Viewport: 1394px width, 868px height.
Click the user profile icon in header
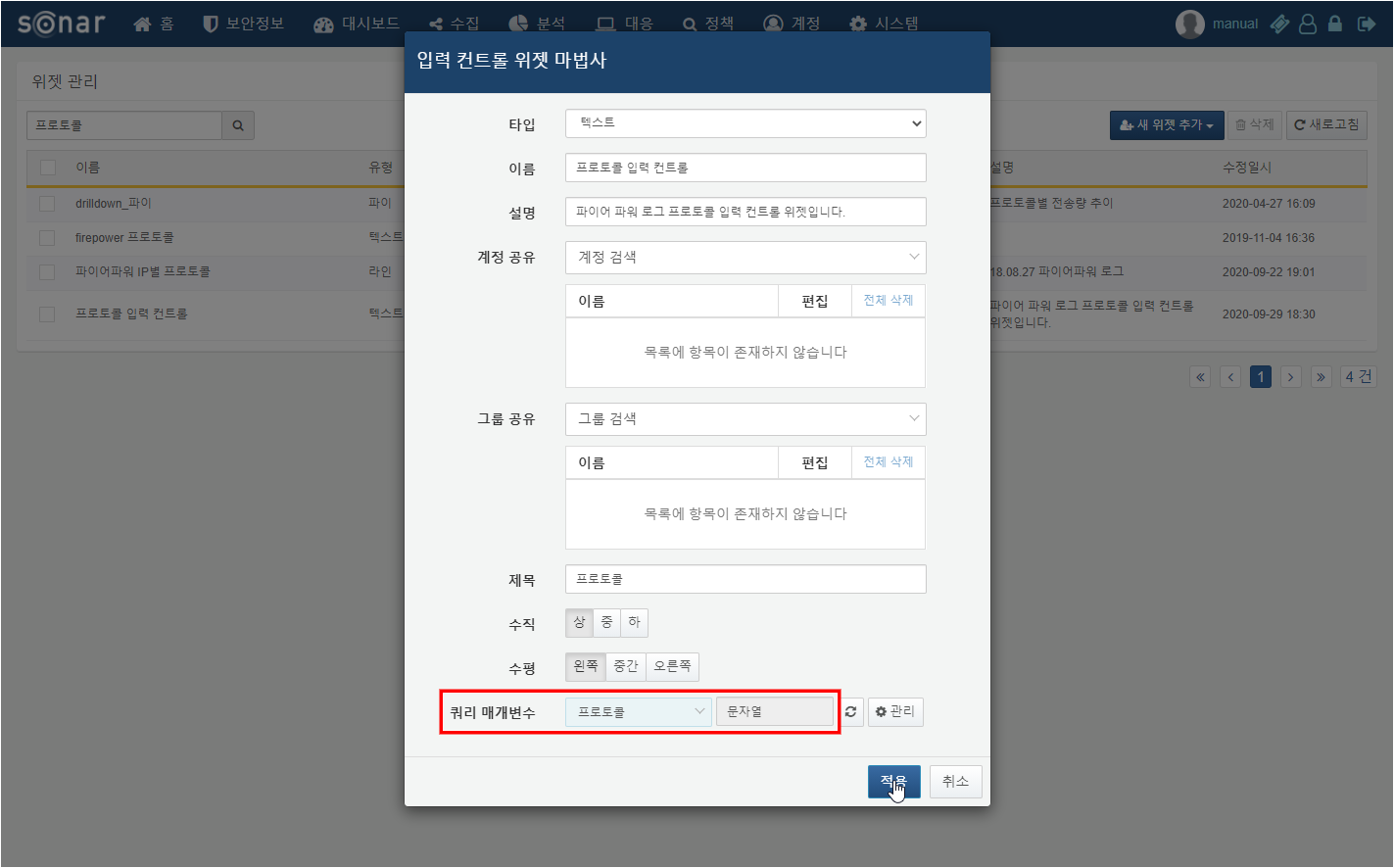(x=1308, y=24)
